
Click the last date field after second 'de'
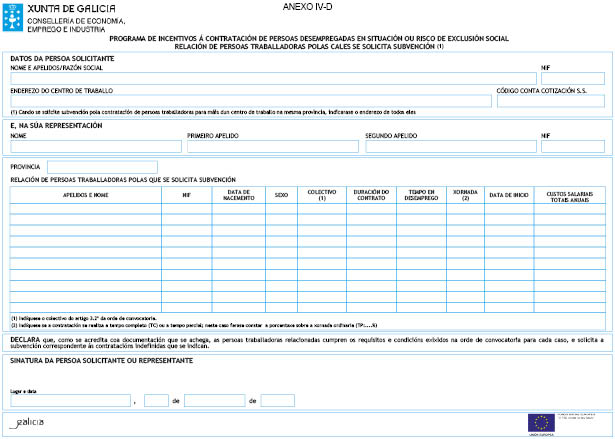point(277,400)
